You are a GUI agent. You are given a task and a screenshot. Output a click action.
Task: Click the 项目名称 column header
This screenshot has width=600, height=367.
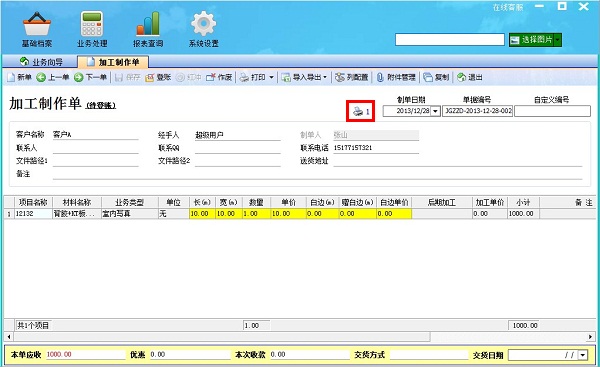click(33, 202)
